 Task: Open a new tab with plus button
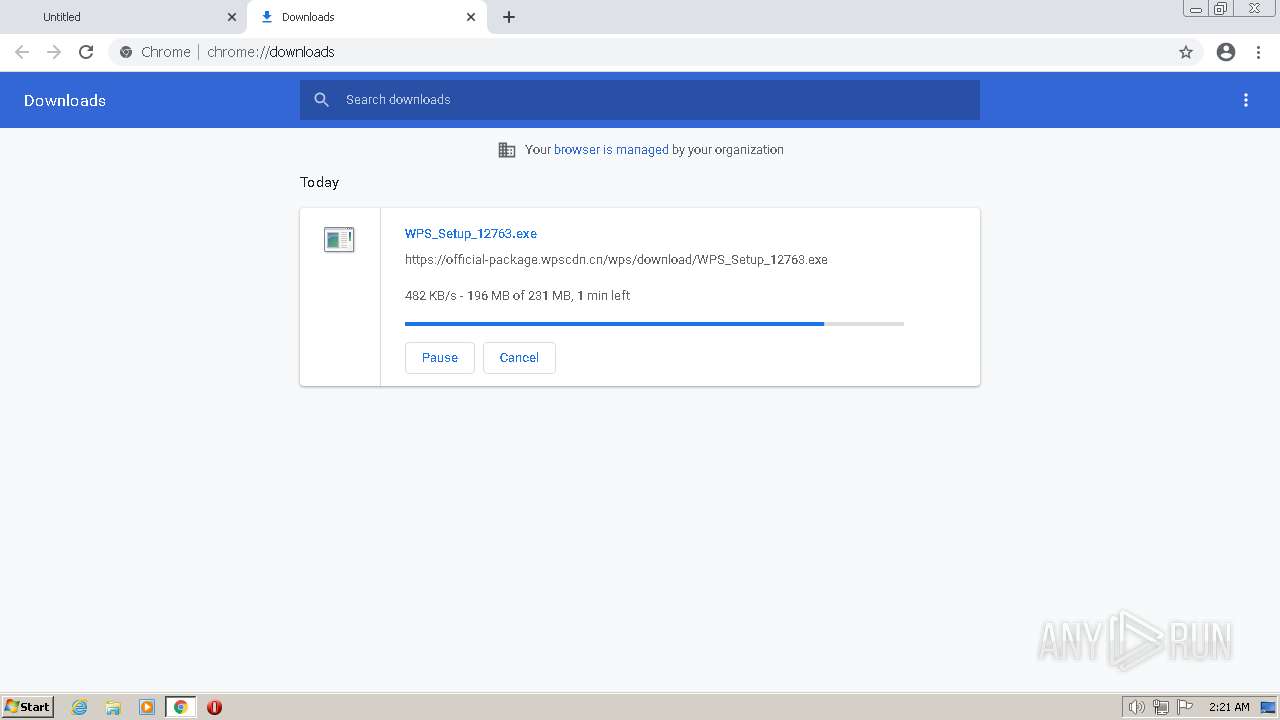(509, 17)
